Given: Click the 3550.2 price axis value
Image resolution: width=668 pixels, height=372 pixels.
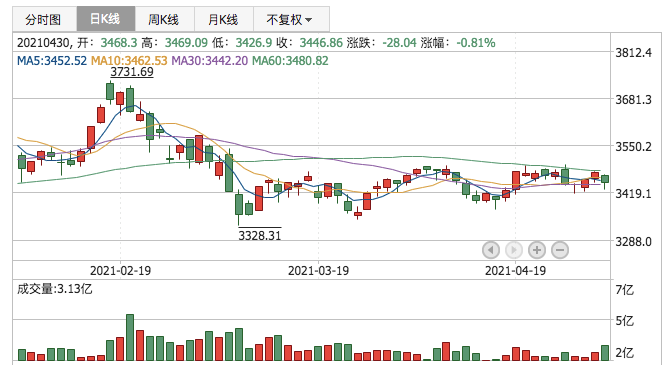Looking at the screenshot, I should pyautogui.click(x=633, y=147).
